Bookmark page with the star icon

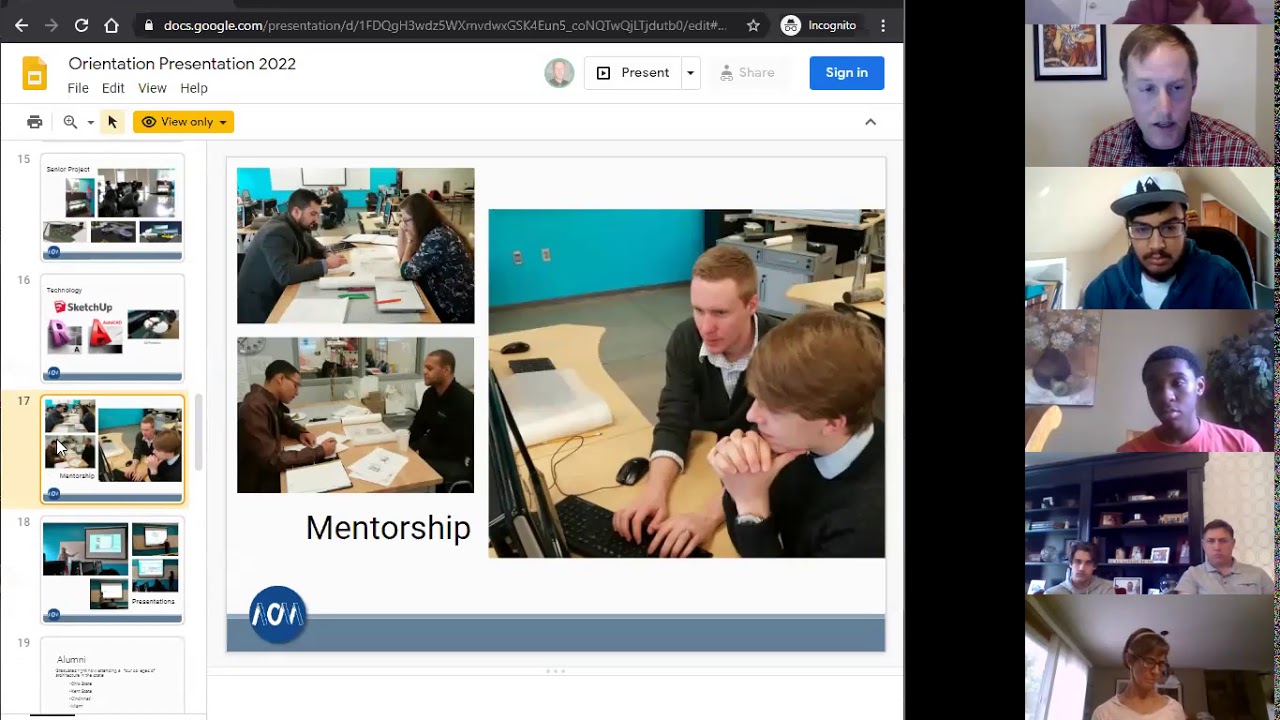point(753,25)
